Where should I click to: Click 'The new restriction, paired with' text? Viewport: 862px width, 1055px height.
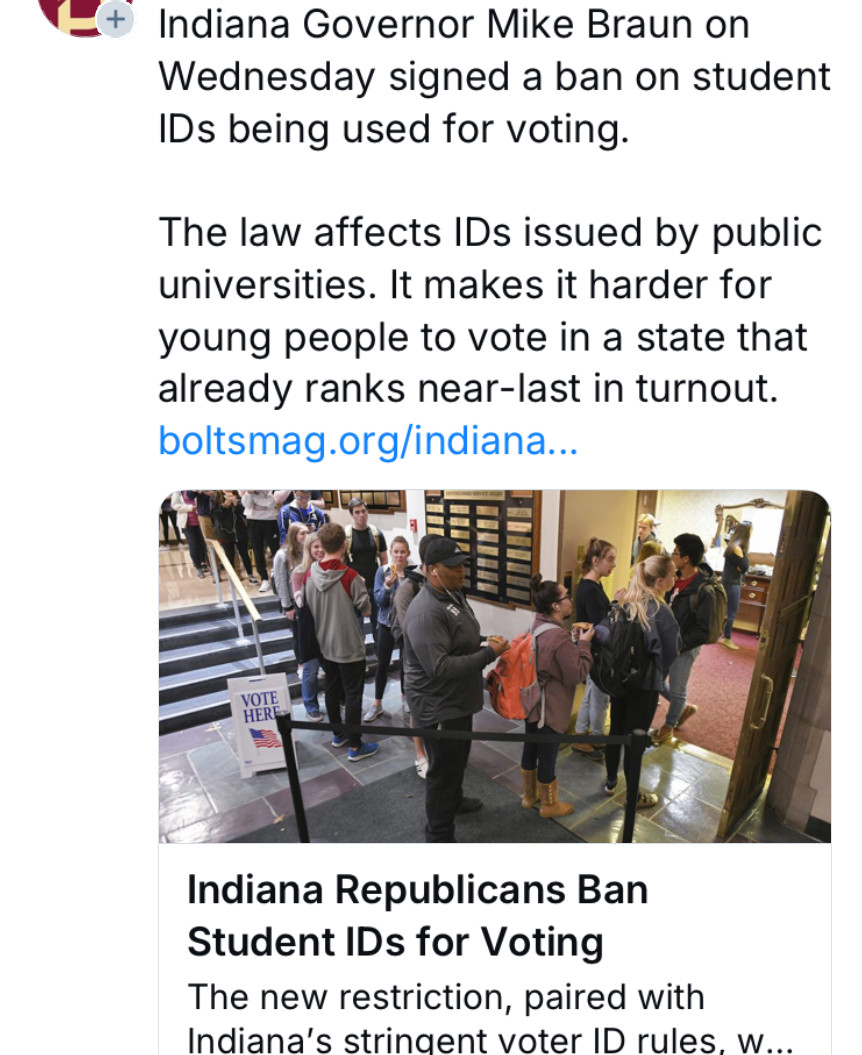(445, 996)
